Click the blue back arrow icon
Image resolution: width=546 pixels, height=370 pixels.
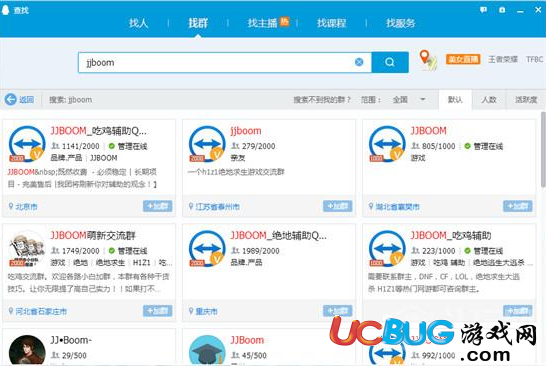pyautogui.click(x=11, y=100)
